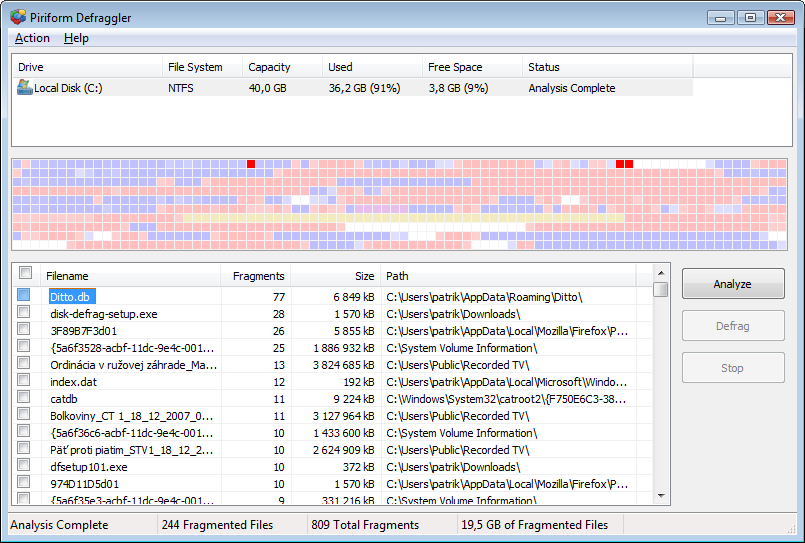The width and height of the screenshot is (805, 543).
Task: Select the catdb filename
Action: tap(64, 399)
